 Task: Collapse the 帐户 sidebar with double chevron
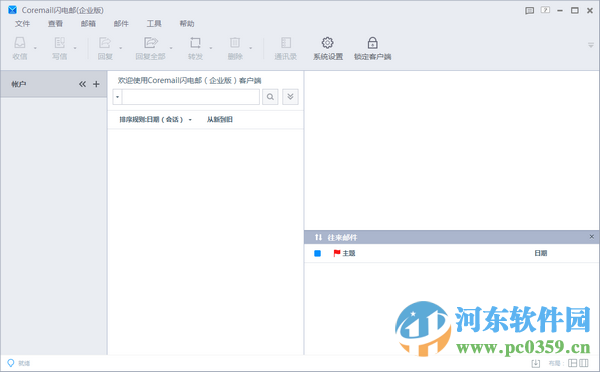[x=82, y=84]
